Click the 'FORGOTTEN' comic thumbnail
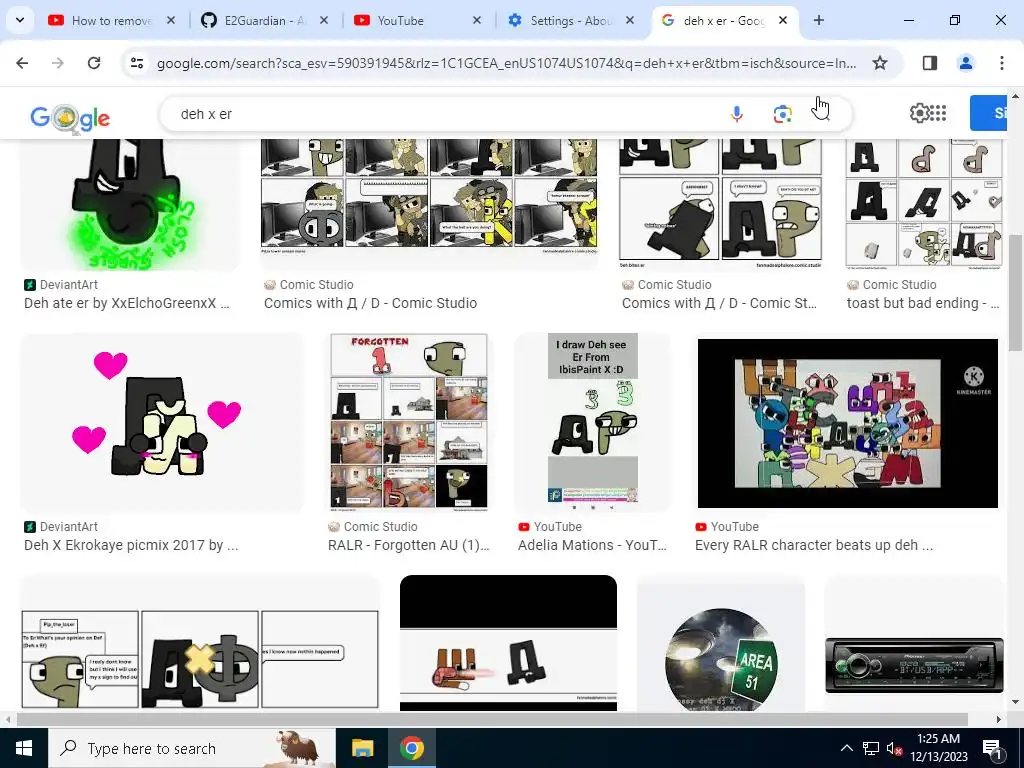 (x=409, y=423)
